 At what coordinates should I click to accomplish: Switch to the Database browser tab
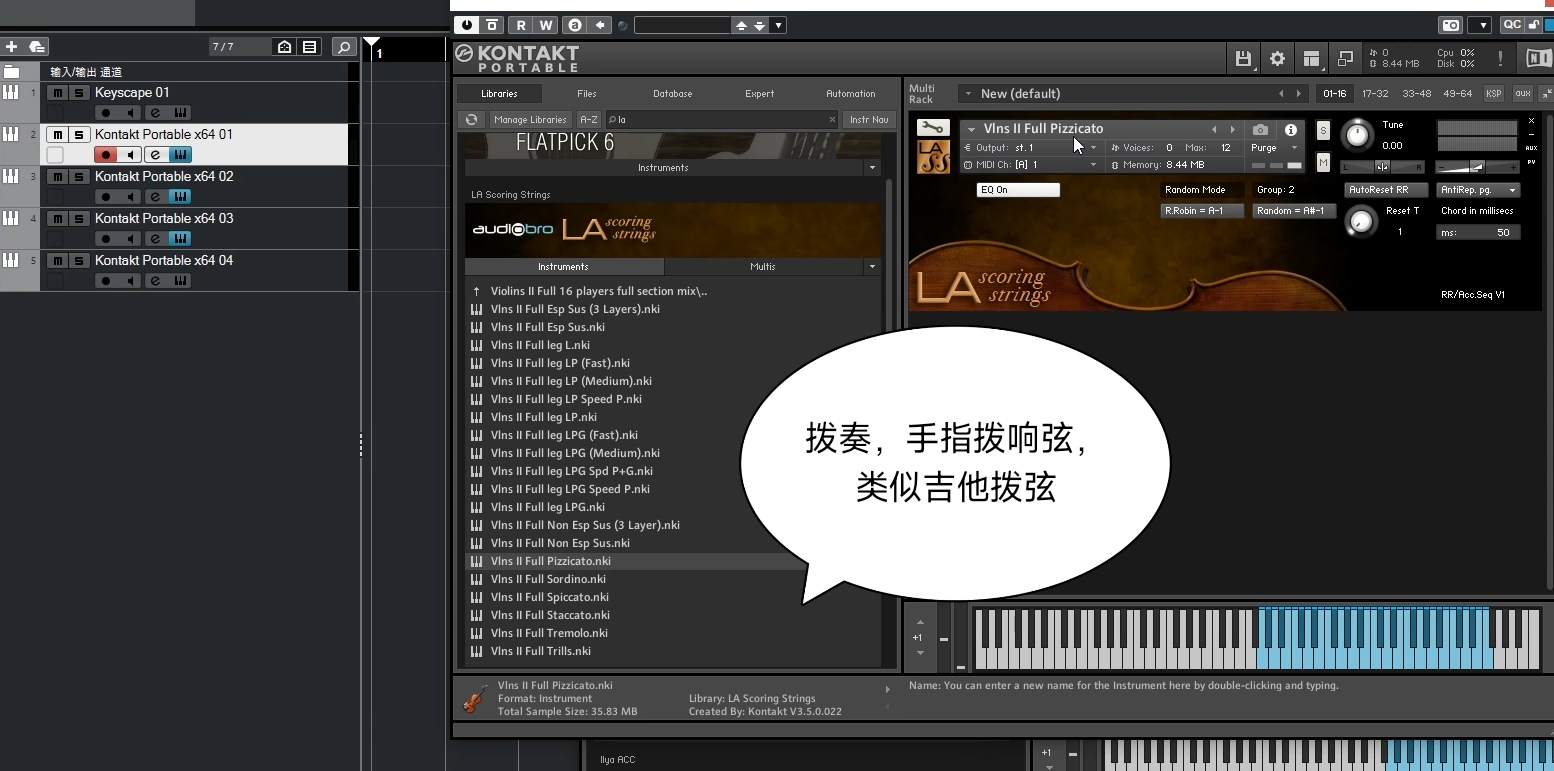point(673,94)
